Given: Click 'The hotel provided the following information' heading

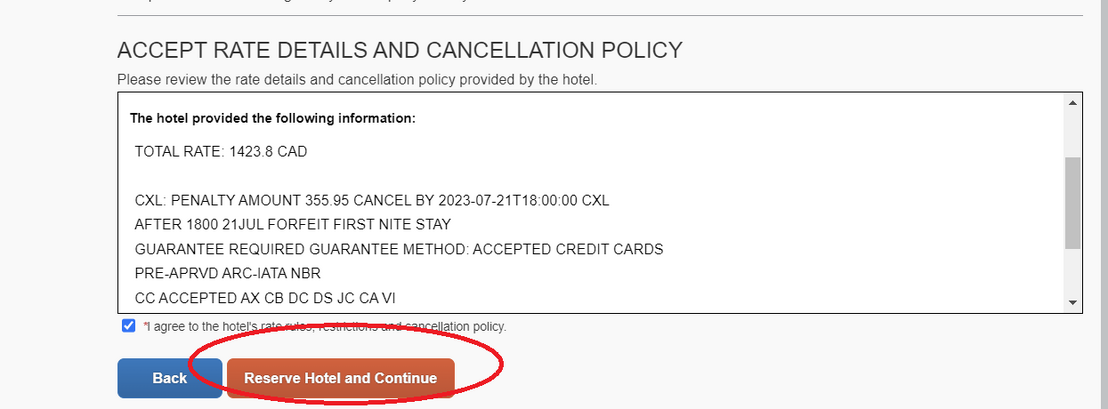Looking at the screenshot, I should point(272,118).
